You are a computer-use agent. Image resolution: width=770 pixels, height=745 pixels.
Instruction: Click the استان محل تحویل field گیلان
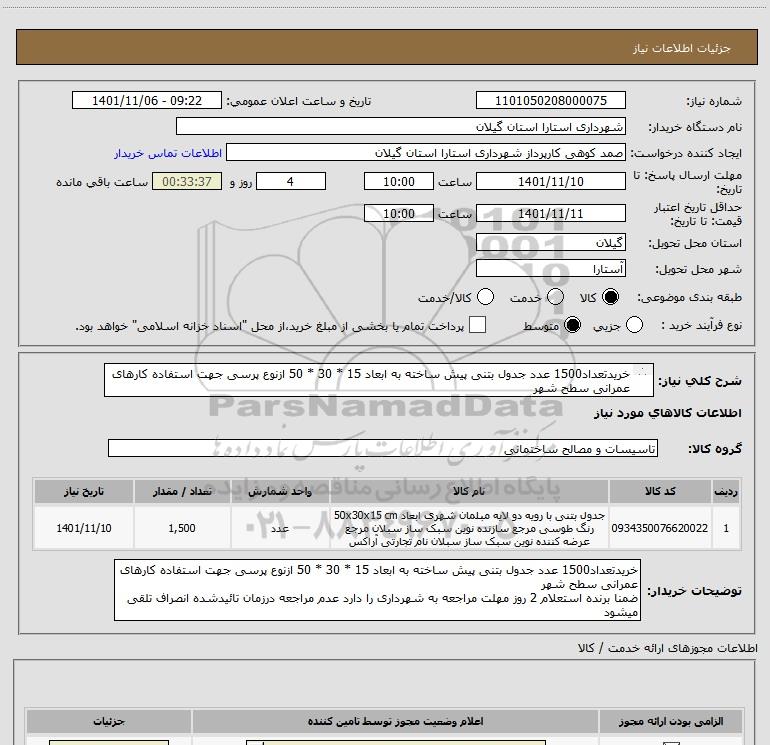pos(550,242)
